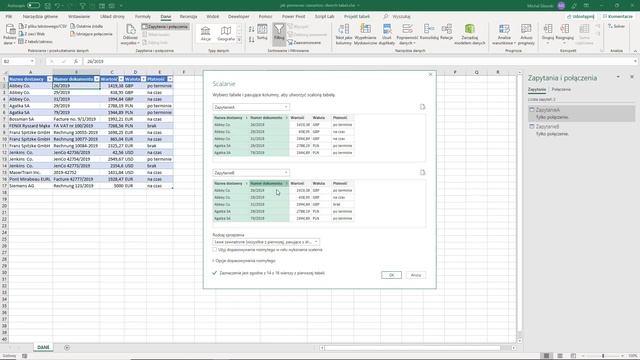Check the fuzzy matching checkbox in Scalanie

point(215,249)
